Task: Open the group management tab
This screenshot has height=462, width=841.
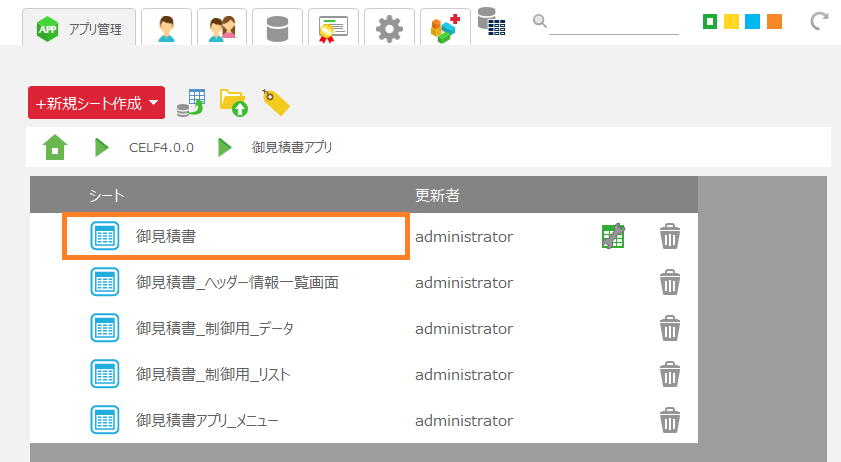Action: [x=222, y=28]
